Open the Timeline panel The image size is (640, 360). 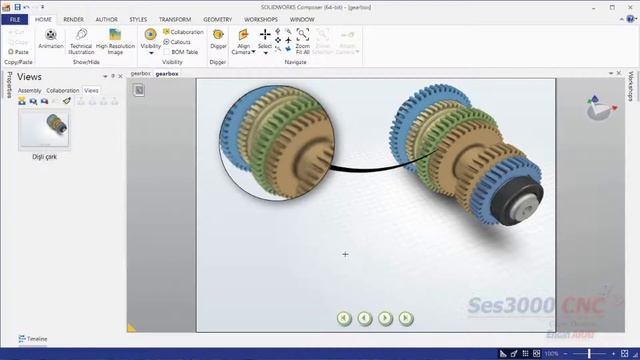33,339
